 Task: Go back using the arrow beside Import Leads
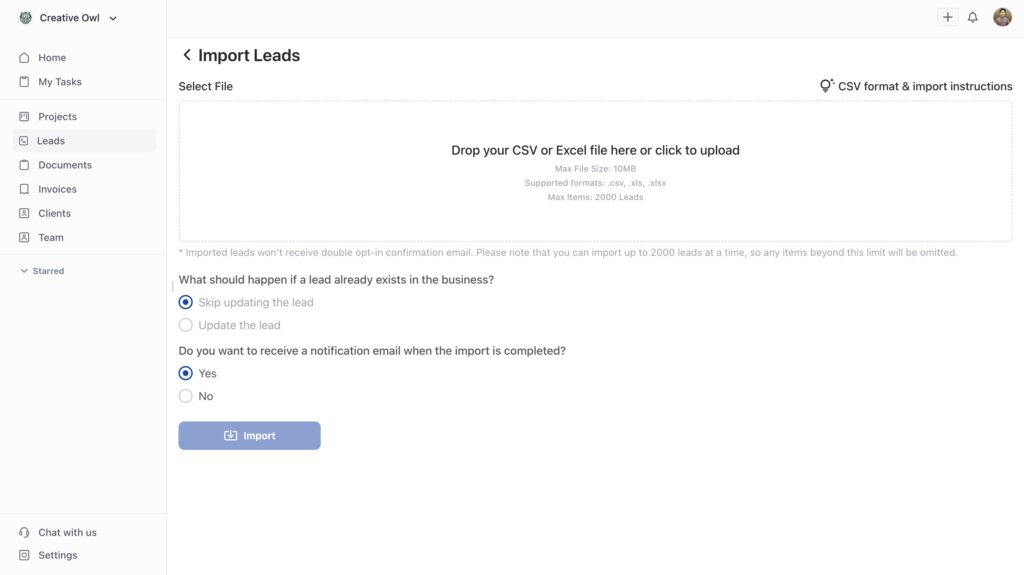(187, 56)
